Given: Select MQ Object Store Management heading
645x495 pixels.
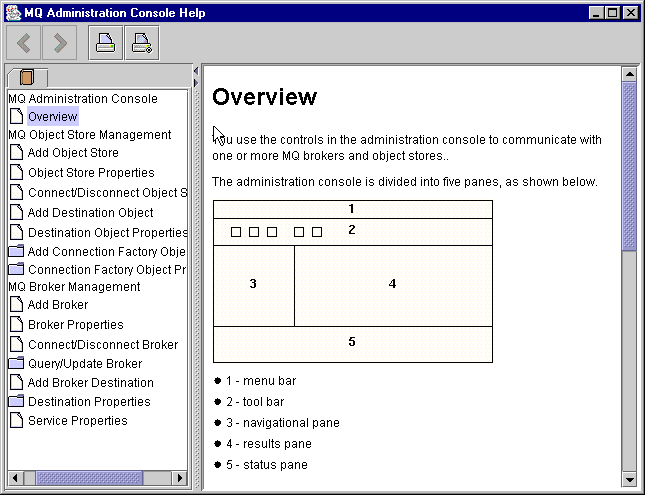Looking at the screenshot, I should [x=90, y=135].
